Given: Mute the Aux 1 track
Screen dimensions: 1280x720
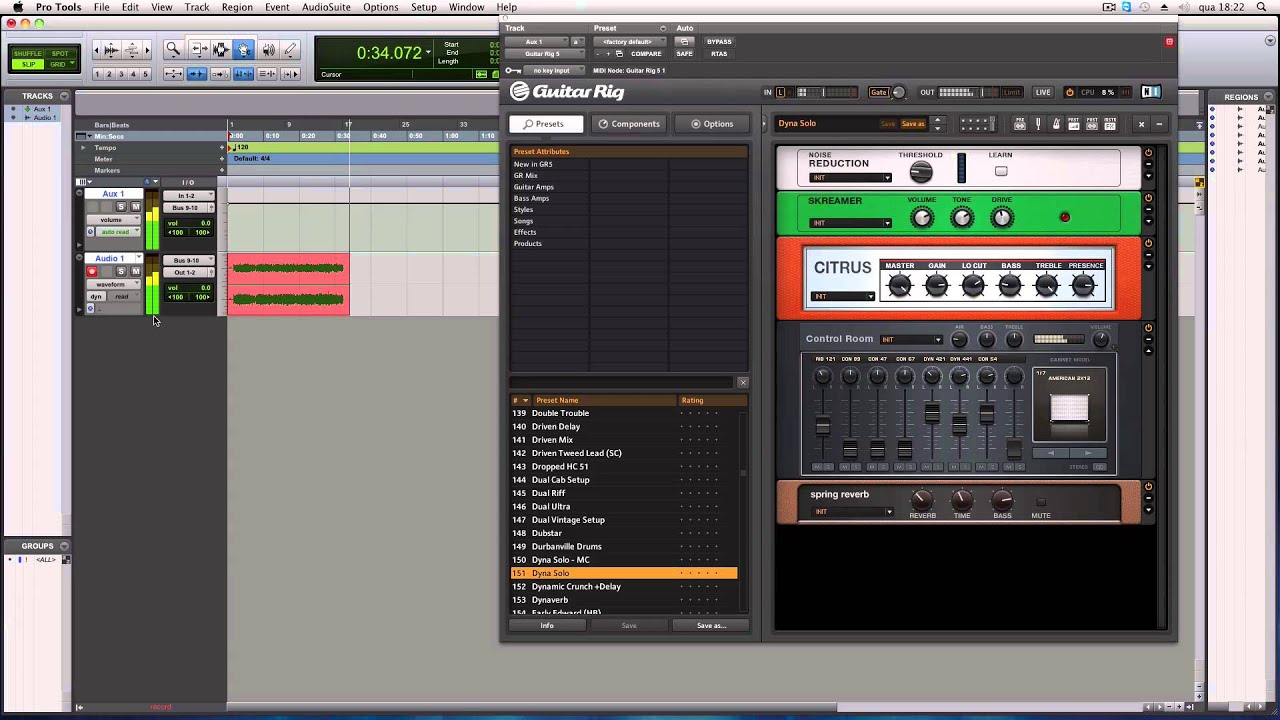Looking at the screenshot, I should 135,207.
